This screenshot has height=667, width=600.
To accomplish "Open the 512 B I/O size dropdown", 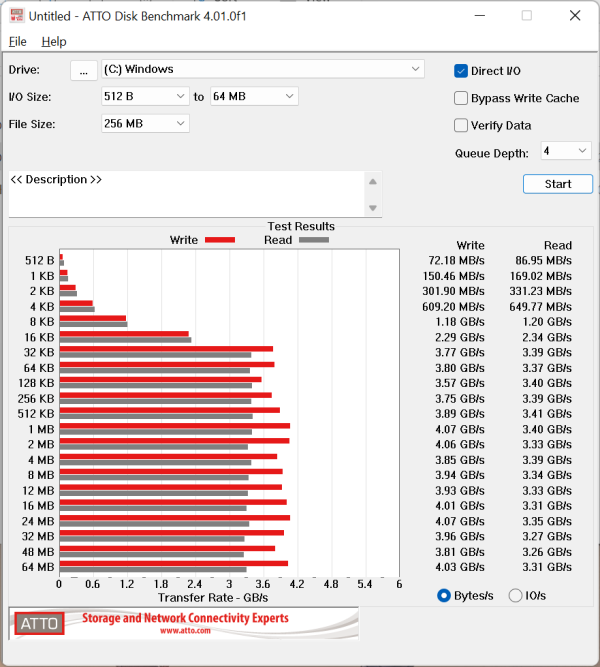I will coord(145,97).
